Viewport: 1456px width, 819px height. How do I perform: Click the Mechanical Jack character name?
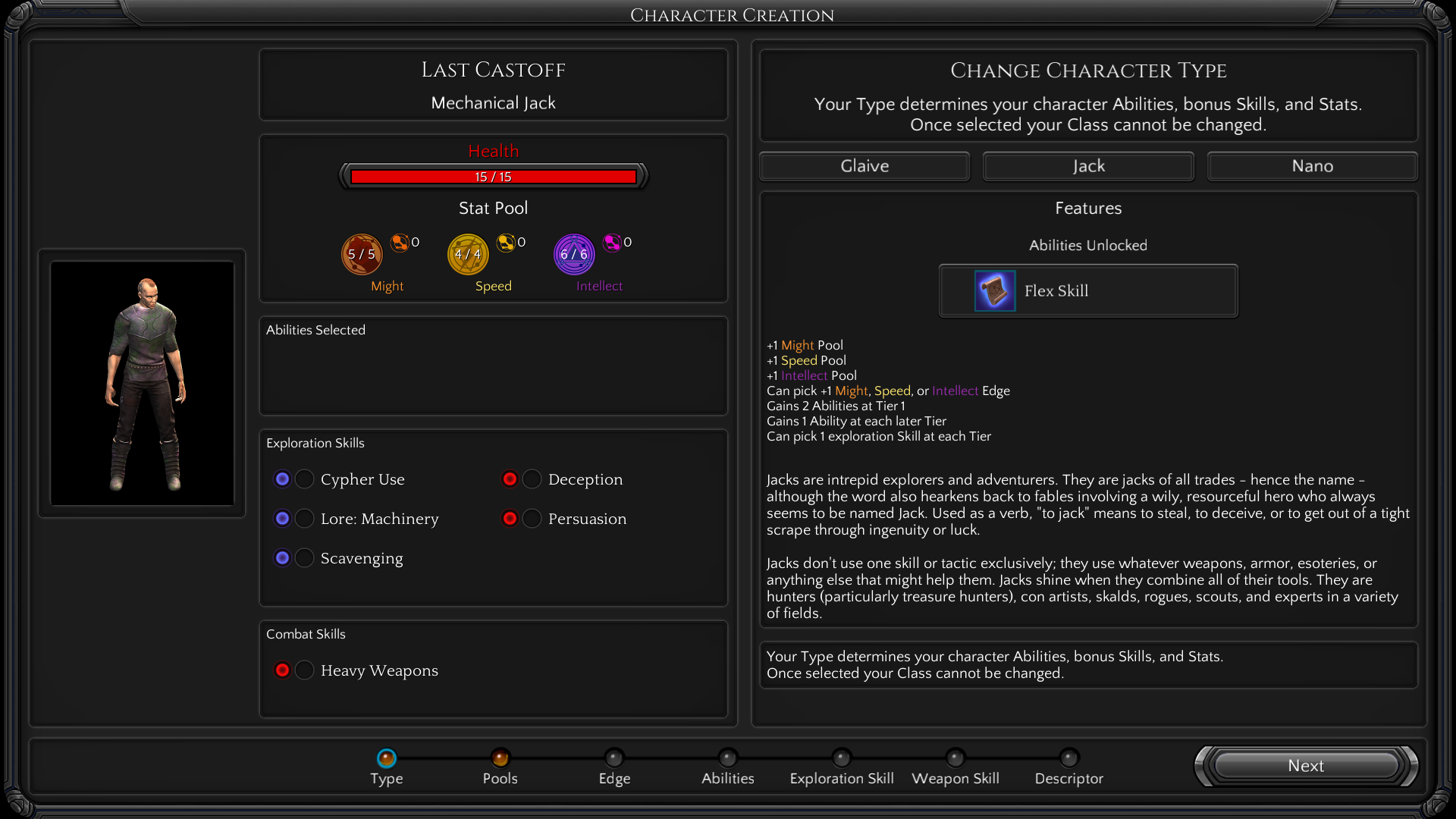493,103
